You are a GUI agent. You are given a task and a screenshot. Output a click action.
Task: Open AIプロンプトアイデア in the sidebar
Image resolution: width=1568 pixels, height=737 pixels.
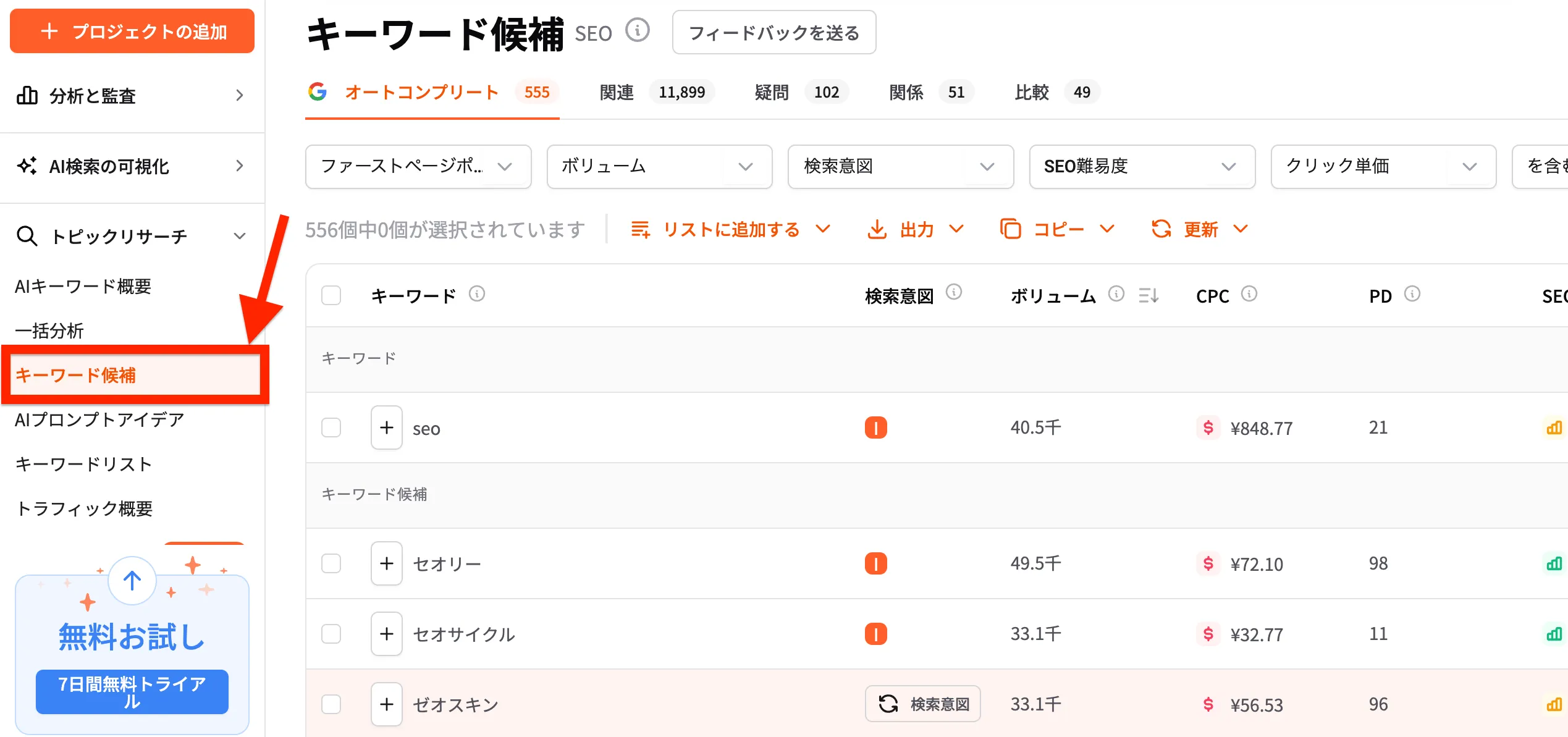[100, 419]
